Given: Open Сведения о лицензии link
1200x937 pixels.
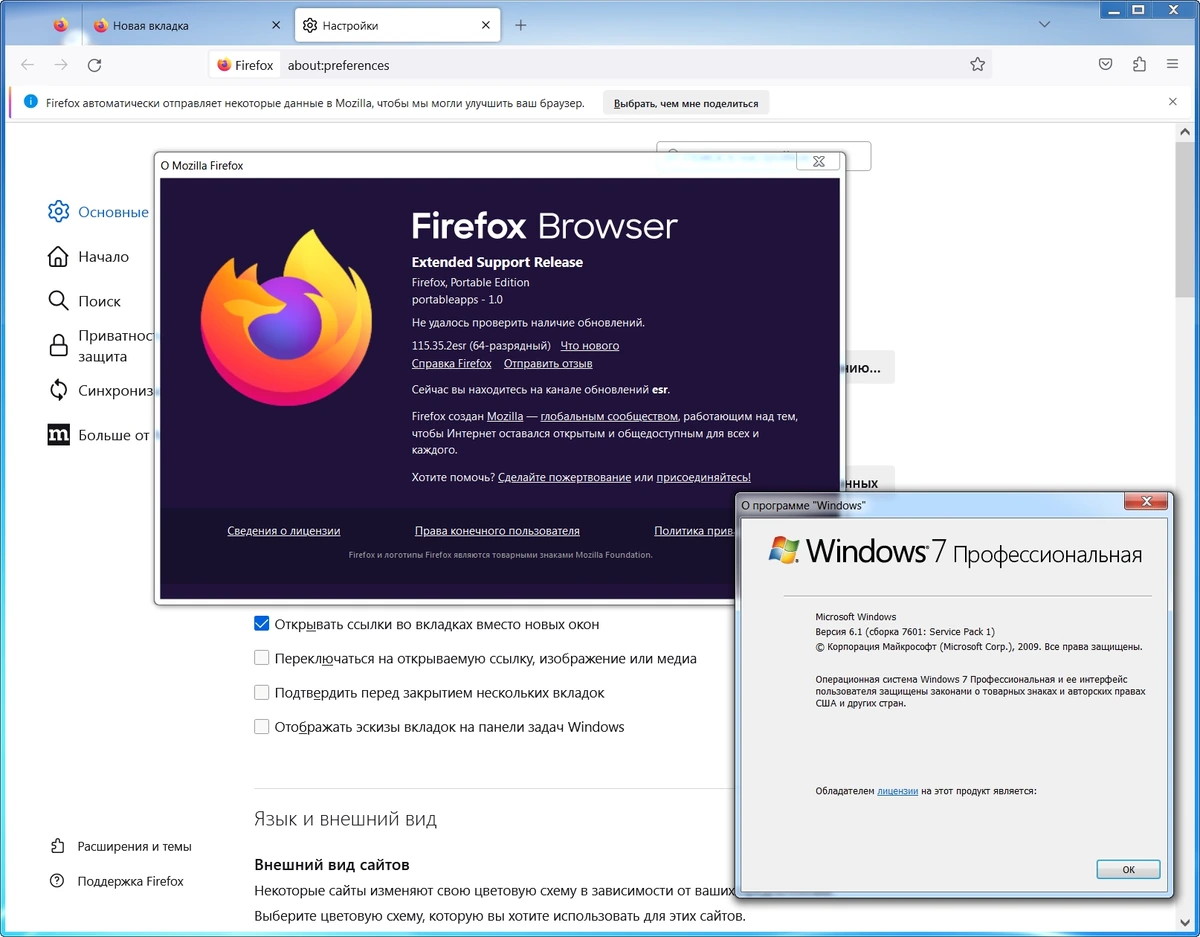Looking at the screenshot, I should tap(284, 531).
